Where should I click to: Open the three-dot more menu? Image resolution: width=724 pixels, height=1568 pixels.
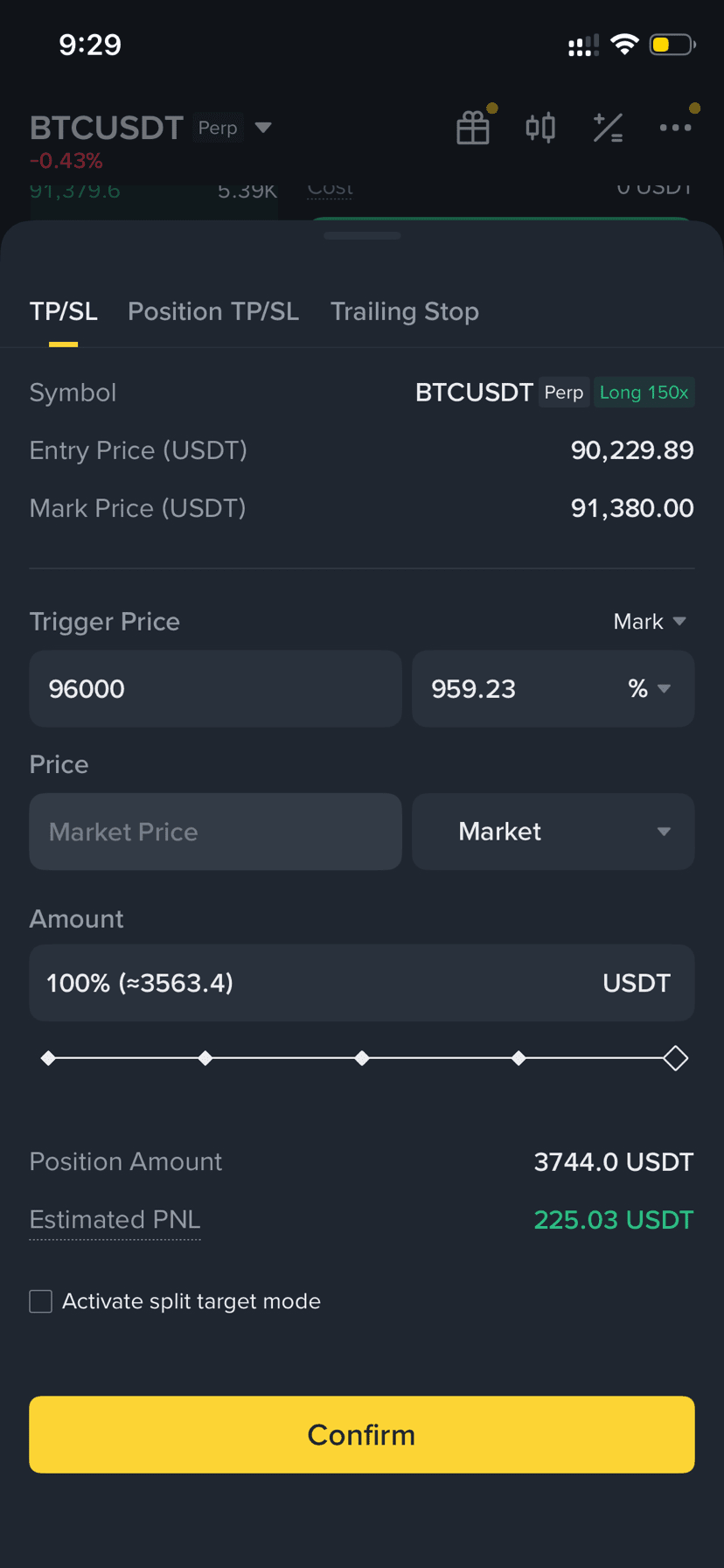click(x=675, y=128)
